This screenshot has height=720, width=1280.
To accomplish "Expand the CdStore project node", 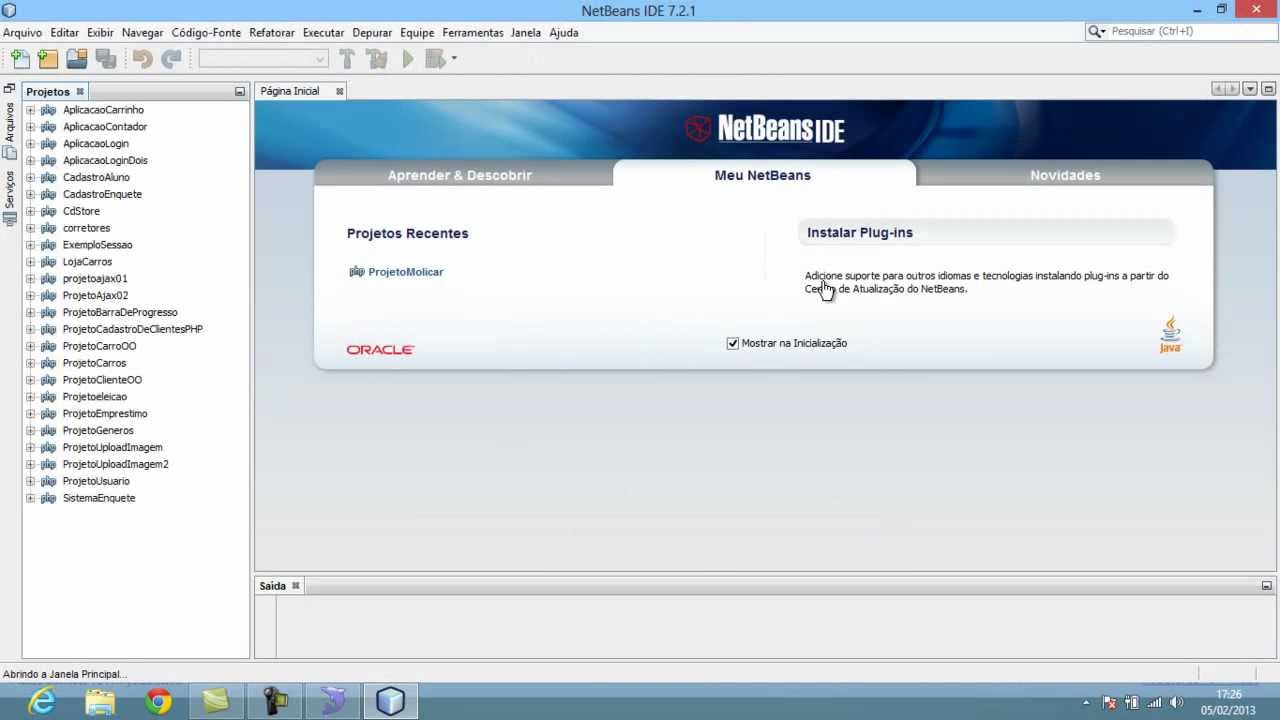I will pos(30,211).
